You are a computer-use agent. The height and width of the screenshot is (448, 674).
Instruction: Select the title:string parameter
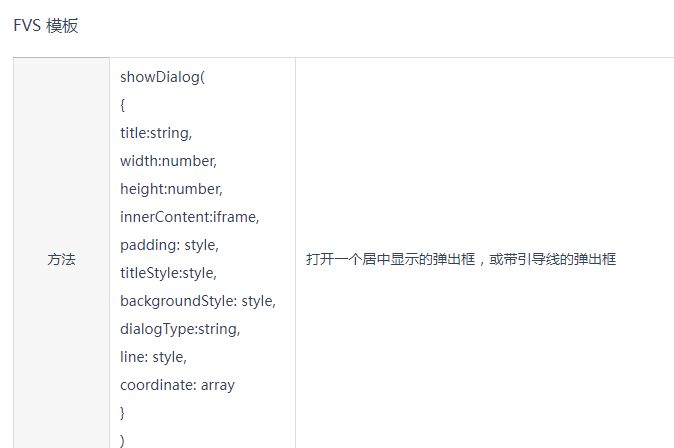(155, 132)
